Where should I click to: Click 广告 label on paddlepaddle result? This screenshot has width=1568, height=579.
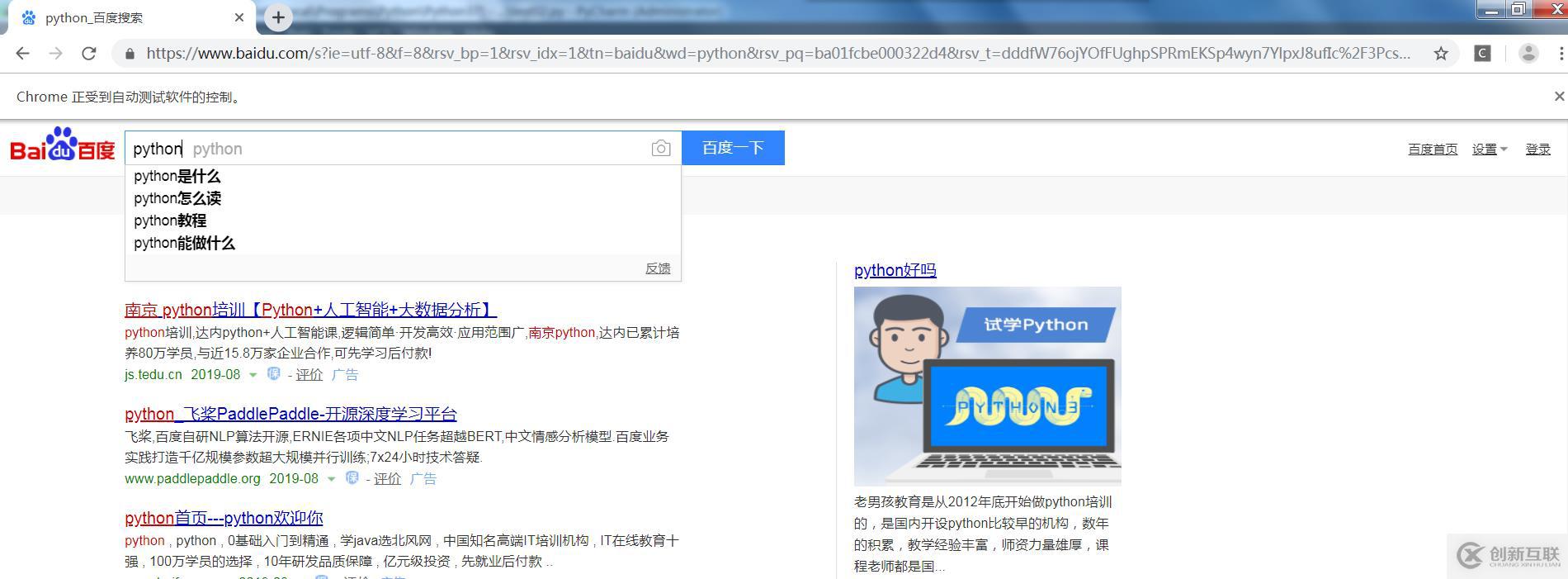click(x=423, y=479)
